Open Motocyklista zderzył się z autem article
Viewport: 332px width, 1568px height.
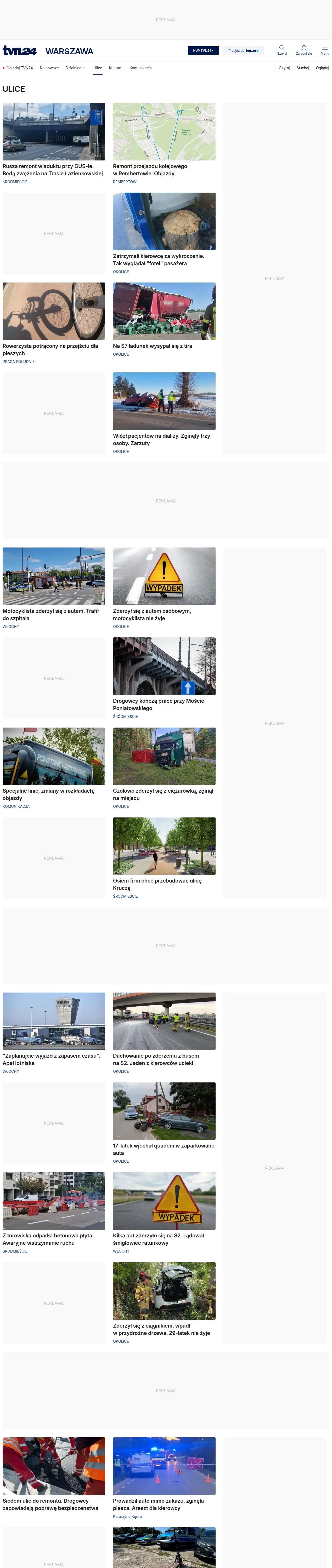pyautogui.click(x=50, y=614)
